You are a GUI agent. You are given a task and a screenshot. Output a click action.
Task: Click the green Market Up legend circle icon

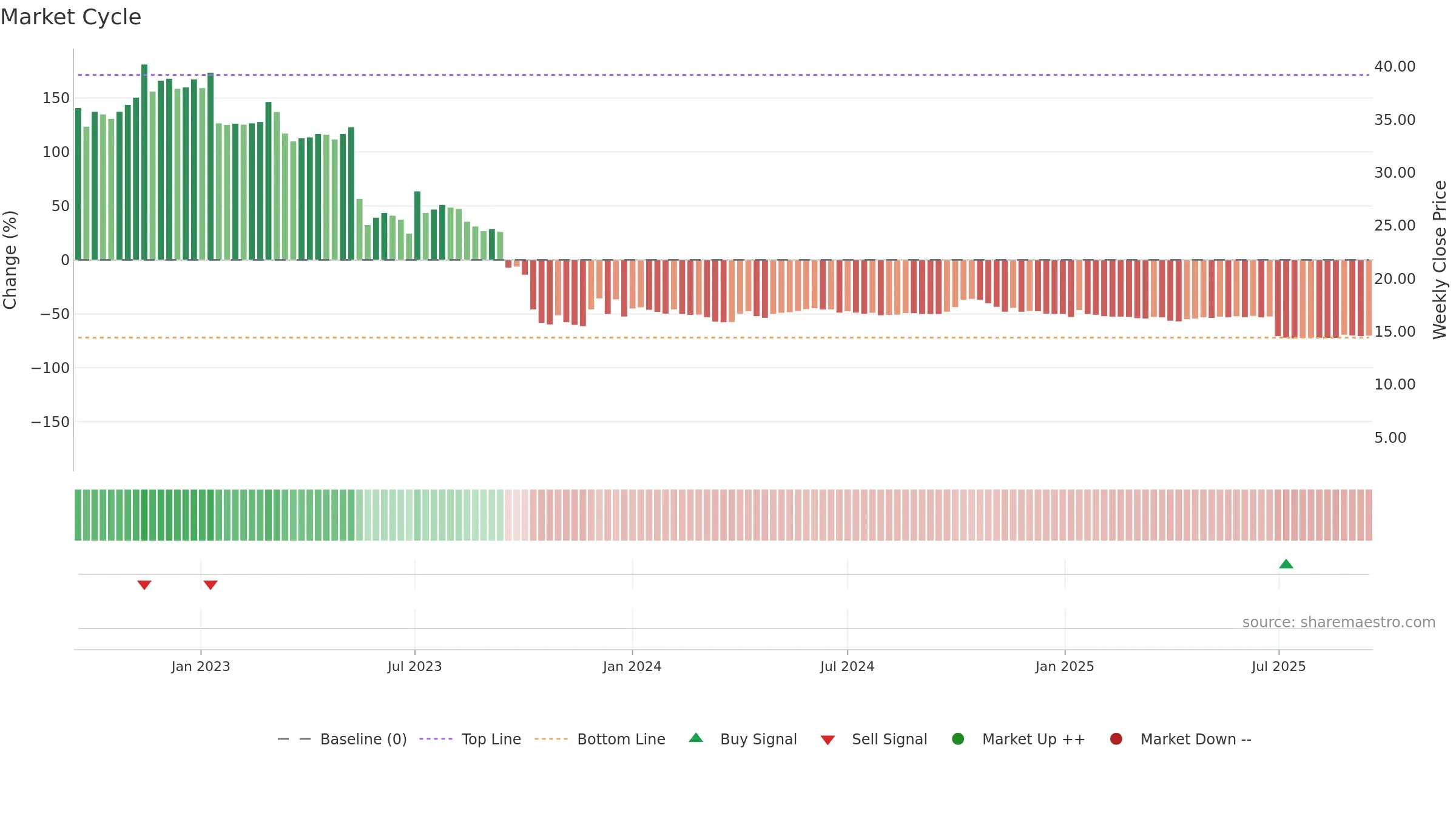click(x=959, y=739)
